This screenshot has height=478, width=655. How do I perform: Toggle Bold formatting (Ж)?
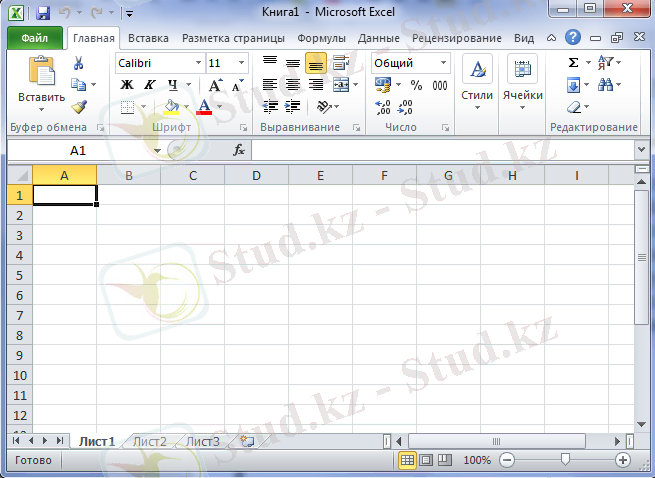tap(127, 85)
